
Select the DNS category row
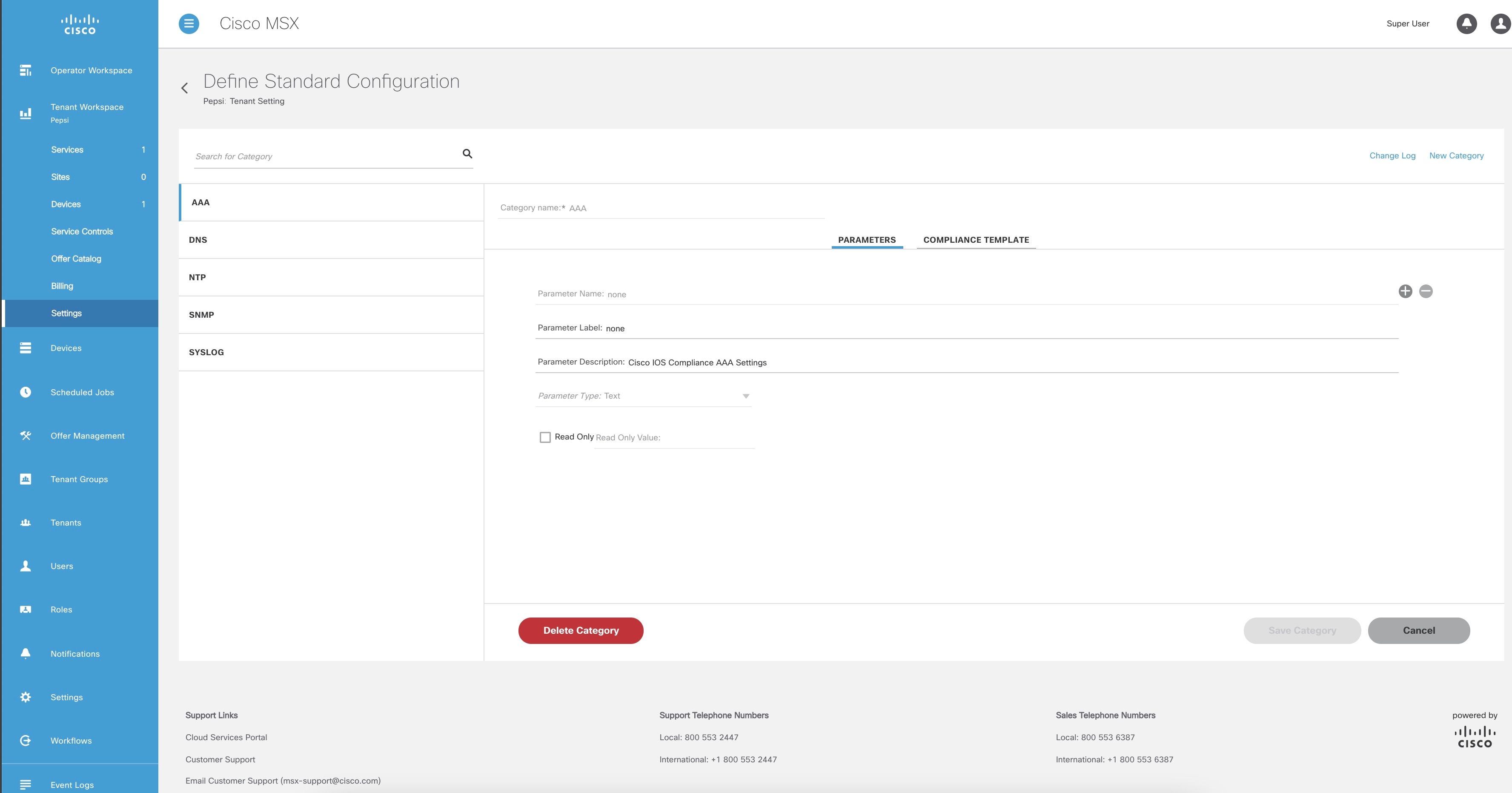tap(331, 240)
